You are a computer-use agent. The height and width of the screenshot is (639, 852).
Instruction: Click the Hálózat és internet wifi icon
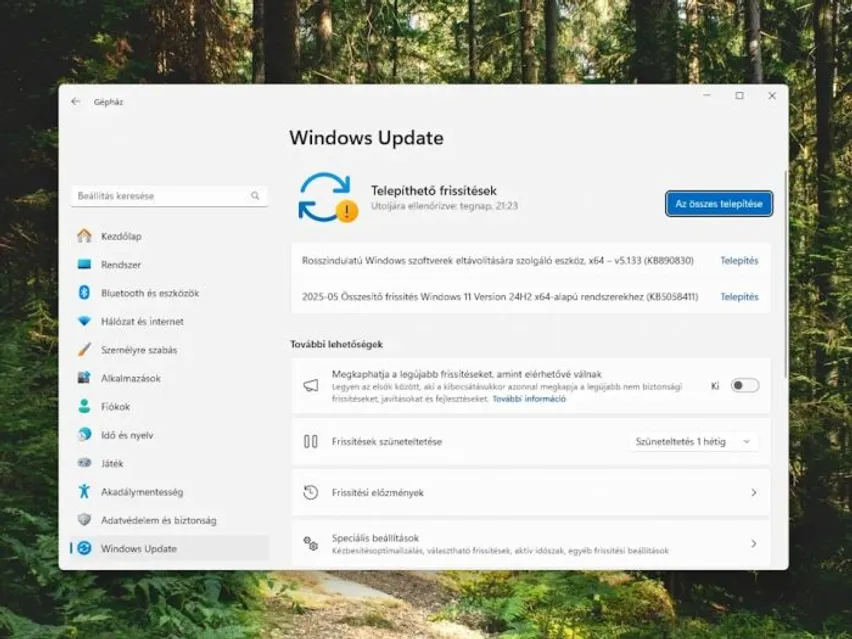[x=84, y=321]
